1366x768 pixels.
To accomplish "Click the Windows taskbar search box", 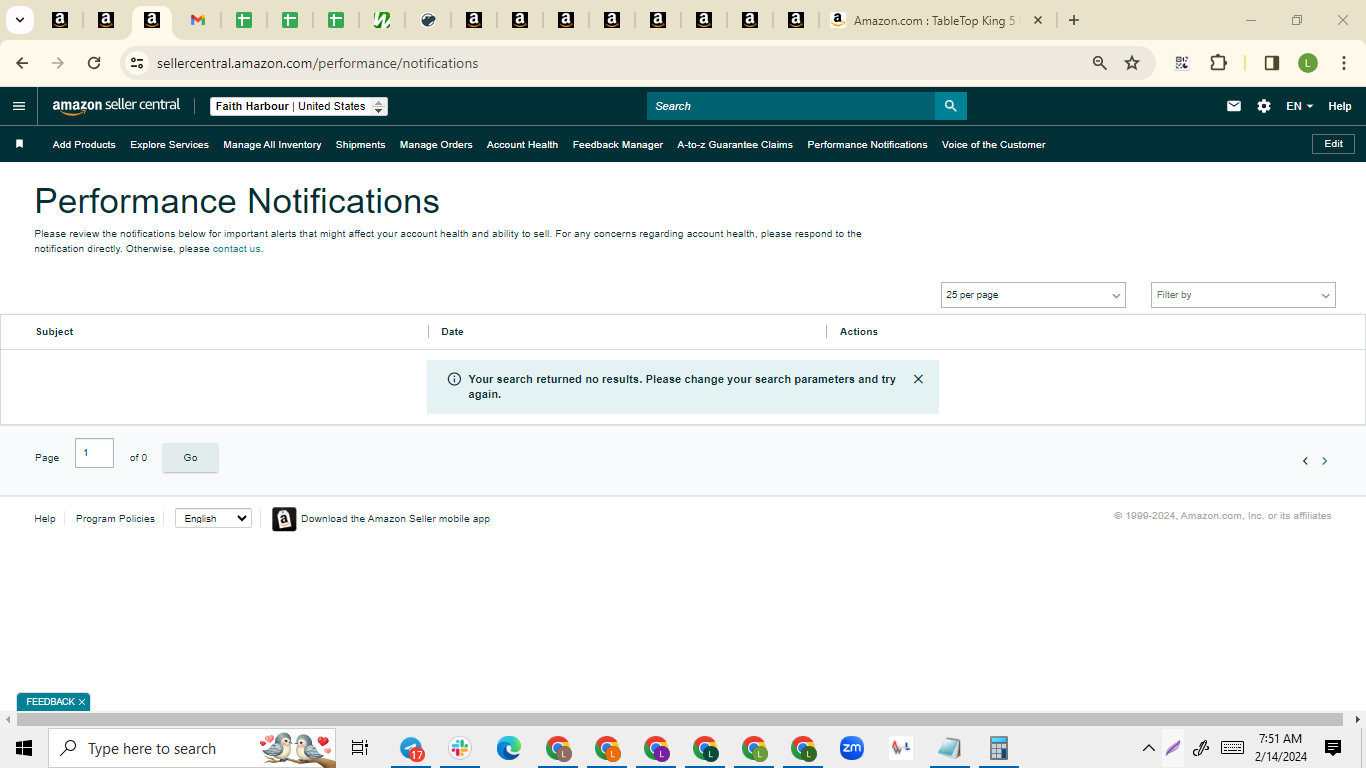I will tap(192, 748).
